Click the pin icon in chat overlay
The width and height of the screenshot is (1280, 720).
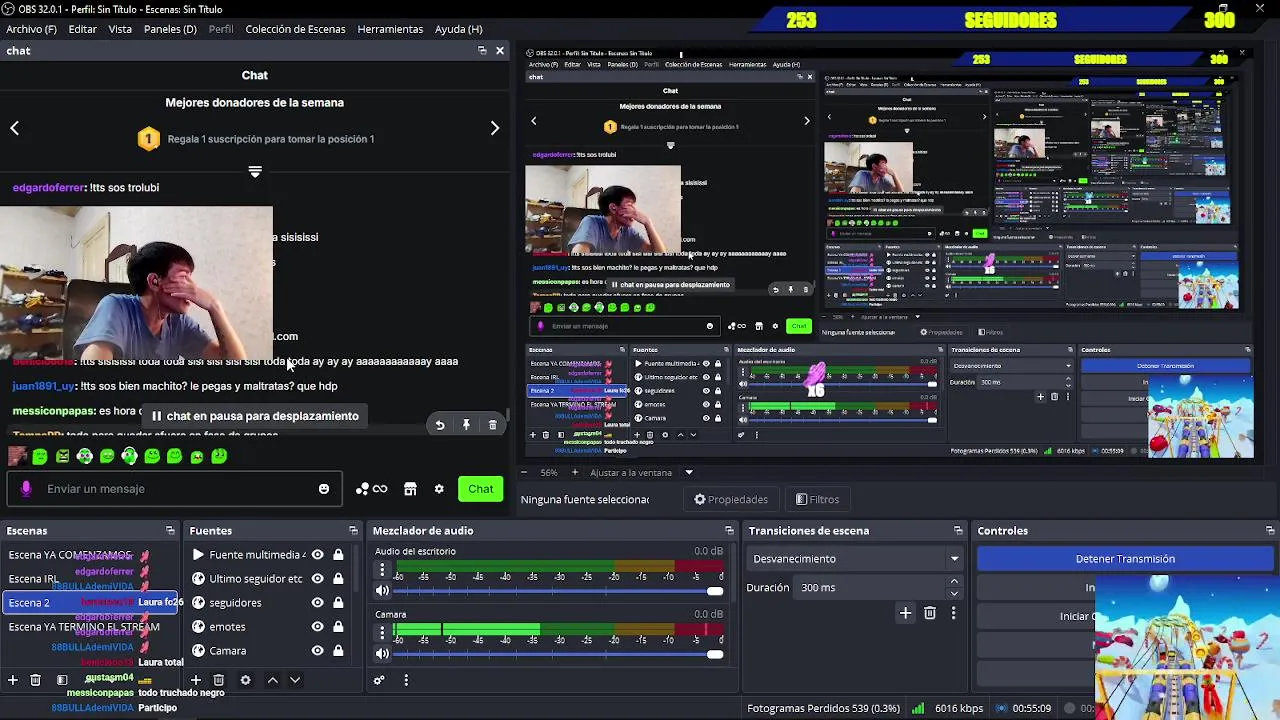[x=466, y=425]
